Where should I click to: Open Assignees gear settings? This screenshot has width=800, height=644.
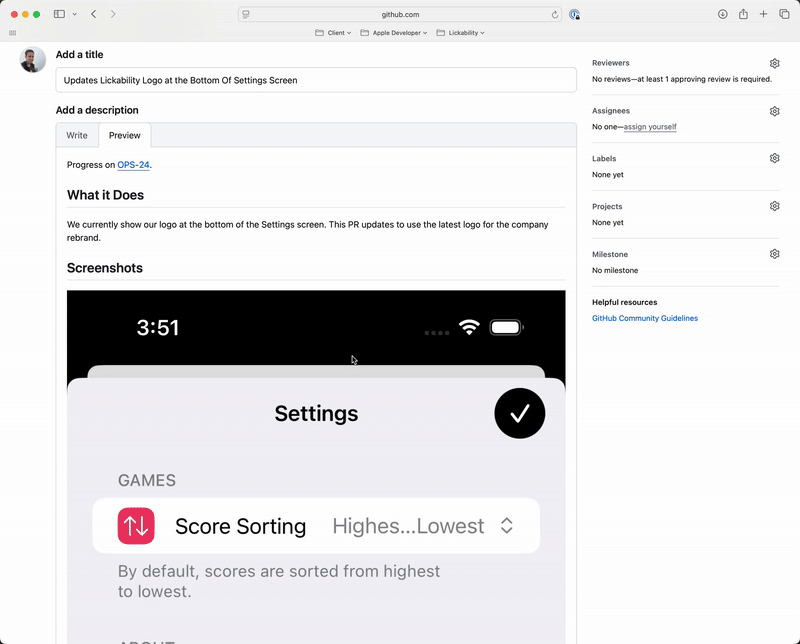pos(774,111)
